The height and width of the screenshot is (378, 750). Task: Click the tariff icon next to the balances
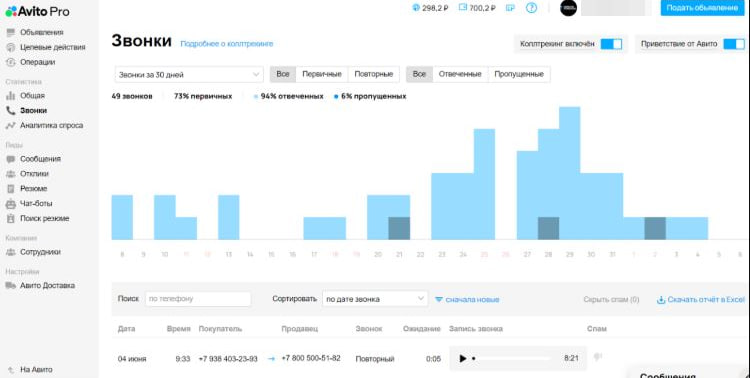pyautogui.click(x=511, y=8)
